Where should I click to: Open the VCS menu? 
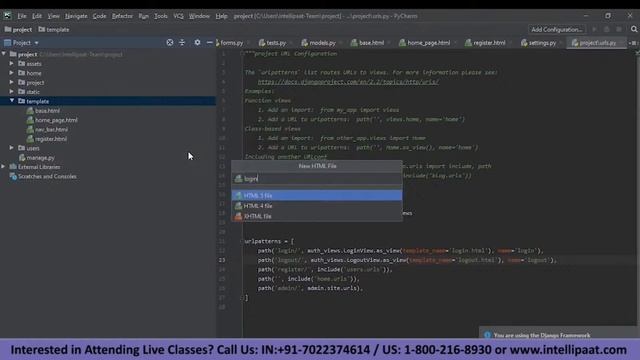coord(178,16)
